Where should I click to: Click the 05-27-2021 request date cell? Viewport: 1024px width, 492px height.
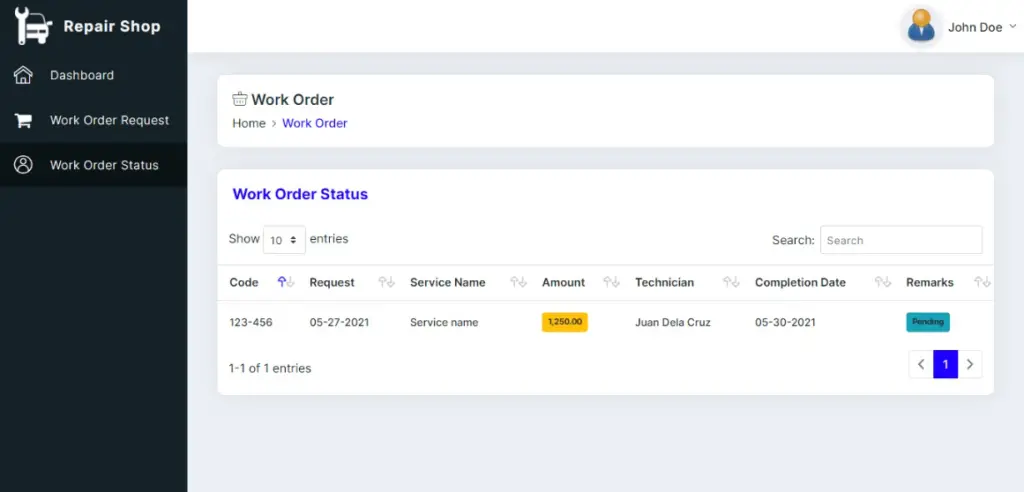[339, 322]
